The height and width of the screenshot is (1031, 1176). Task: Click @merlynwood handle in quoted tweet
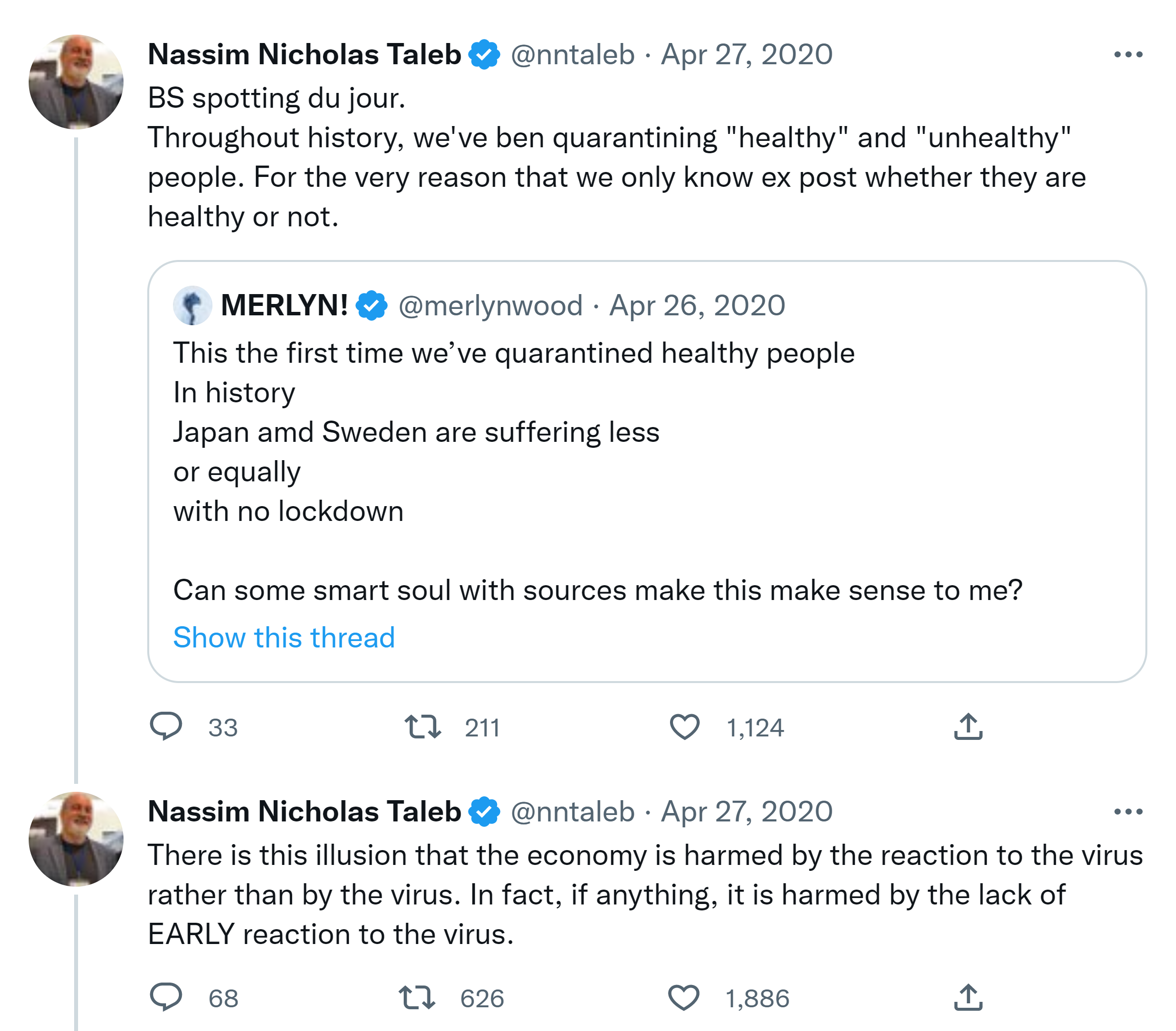[x=491, y=305]
